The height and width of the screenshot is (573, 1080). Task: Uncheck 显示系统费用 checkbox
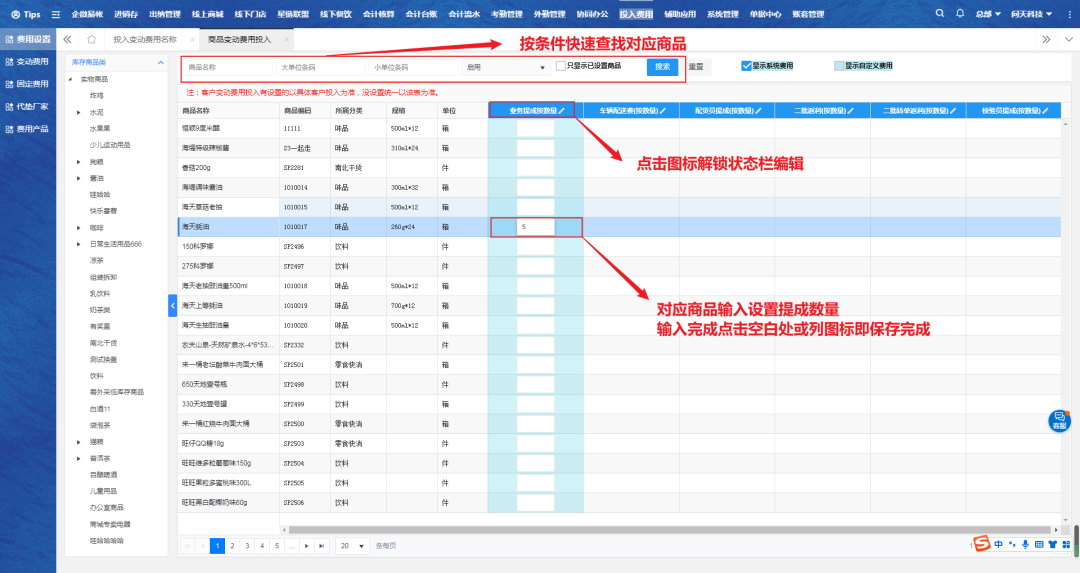(x=746, y=66)
